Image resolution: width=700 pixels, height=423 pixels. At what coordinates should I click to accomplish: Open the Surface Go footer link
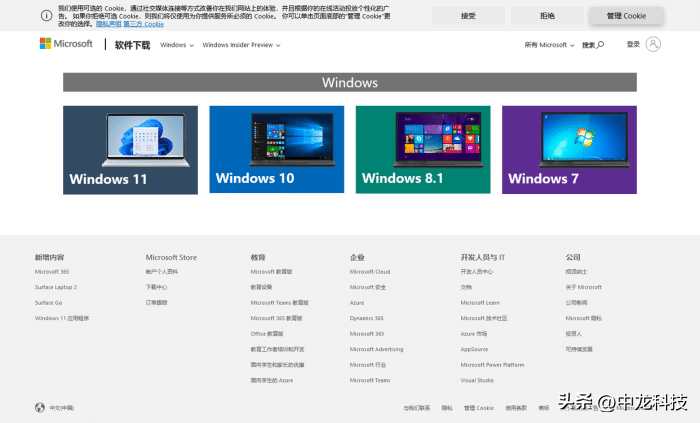click(x=48, y=303)
